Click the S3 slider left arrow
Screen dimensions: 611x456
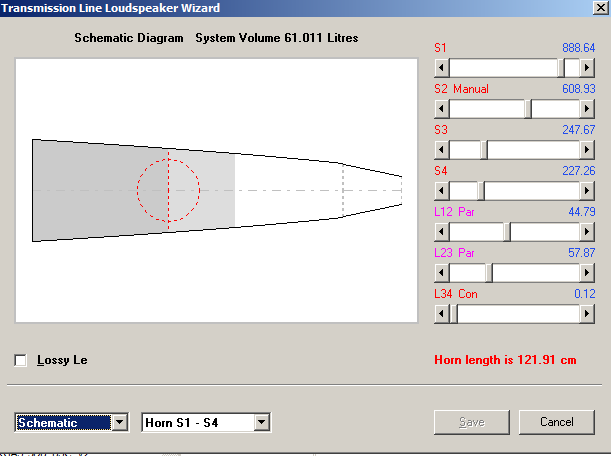click(x=441, y=150)
